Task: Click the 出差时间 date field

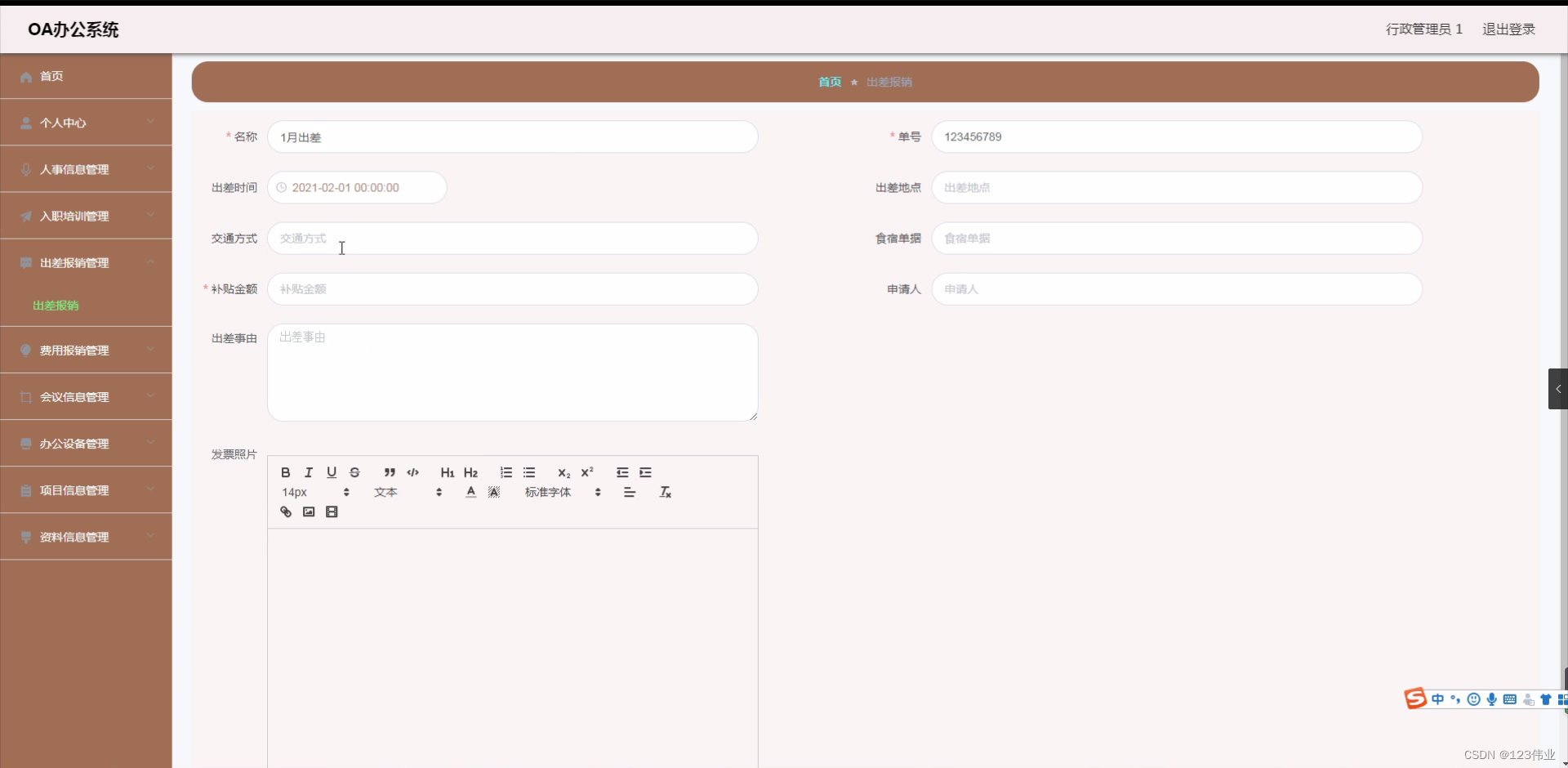Action: click(x=357, y=187)
